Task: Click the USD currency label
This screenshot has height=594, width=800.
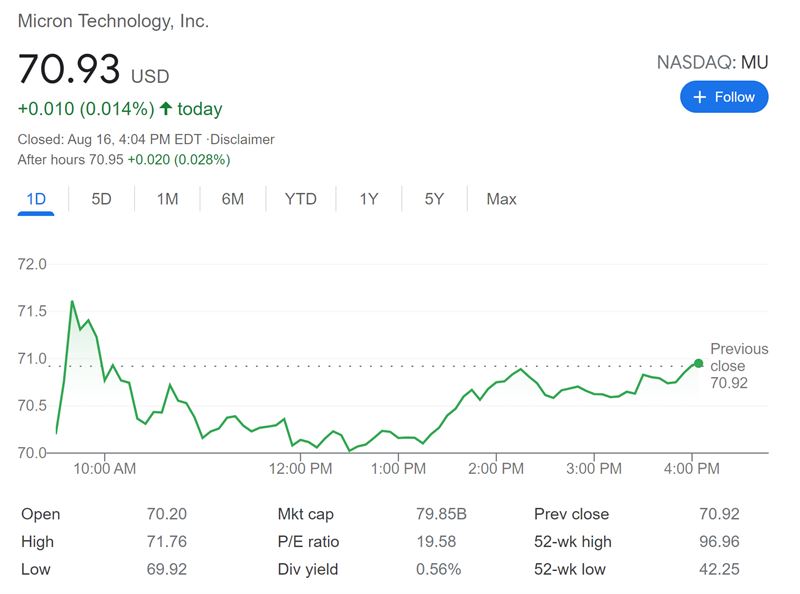Action: pyautogui.click(x=150, y=77)
